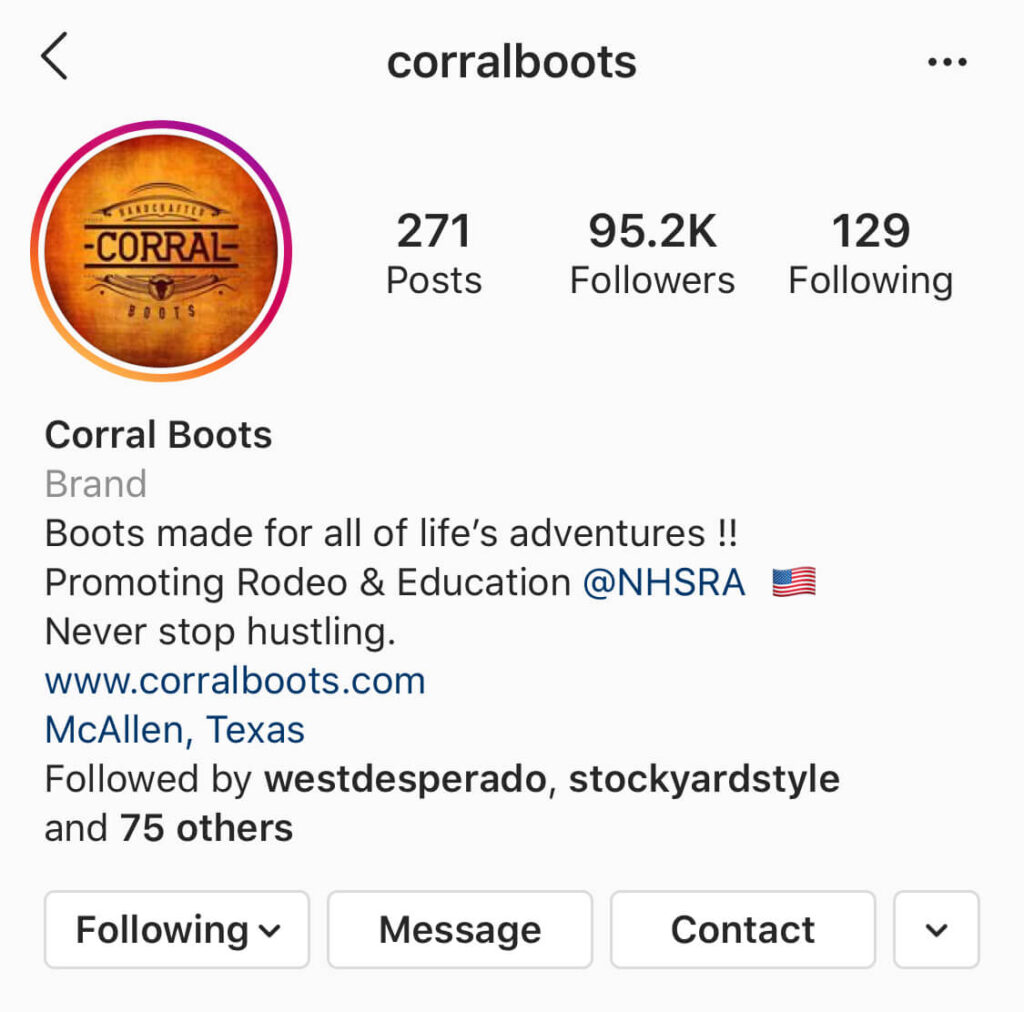Tap the Contact button
The height and width of the screenshot is (1012, 1024).
tap(743, 929)
